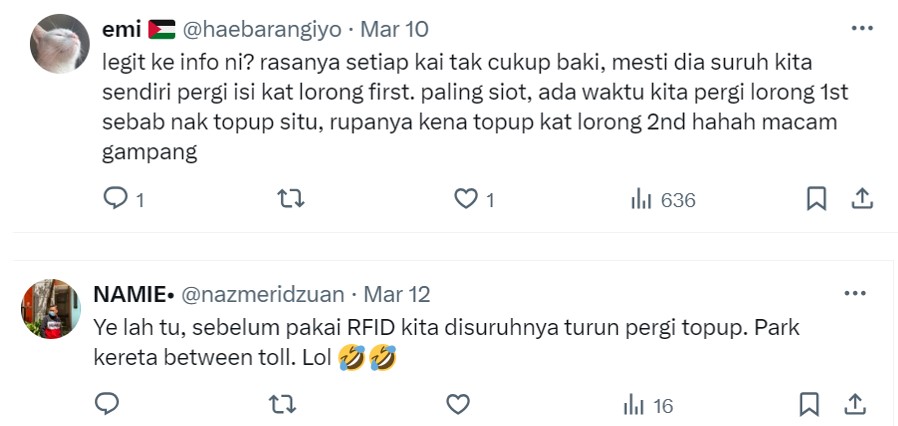Share emi's tweet

tap(861, 199)
